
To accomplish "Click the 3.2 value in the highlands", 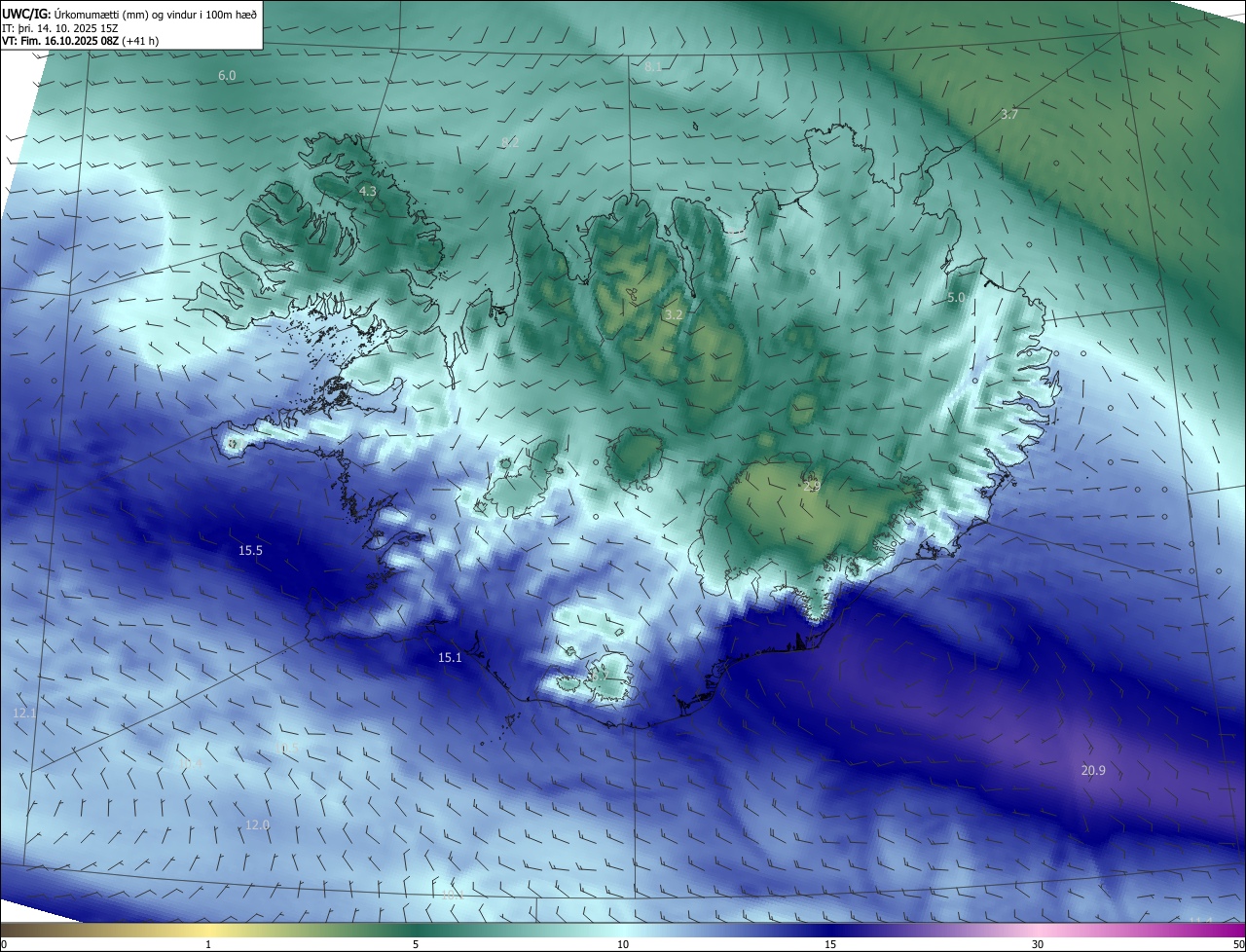I will [674, 315].
